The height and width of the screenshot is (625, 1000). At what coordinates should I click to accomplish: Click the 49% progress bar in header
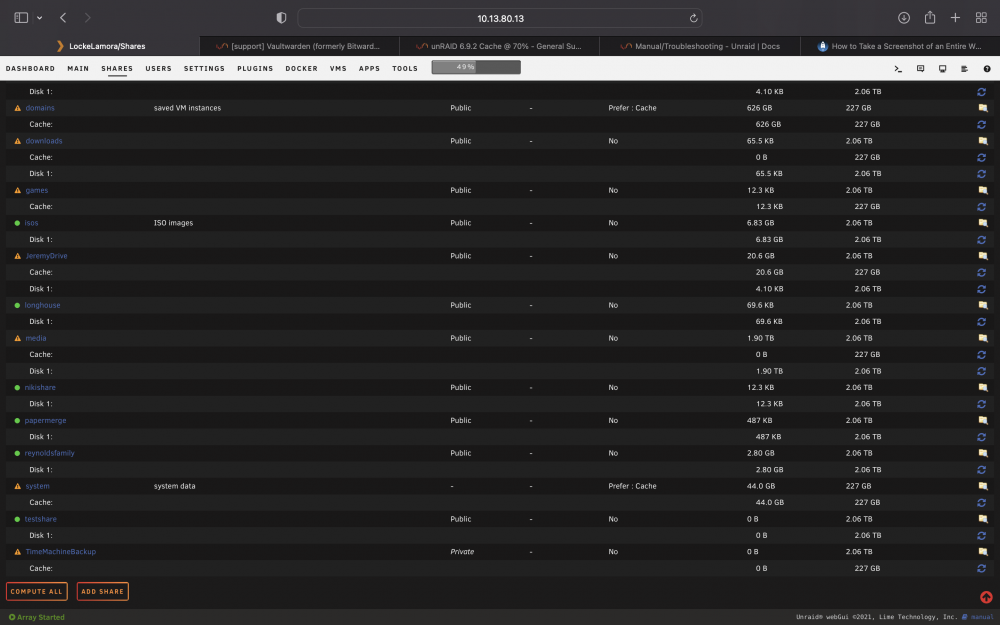[x=476, y=67]
